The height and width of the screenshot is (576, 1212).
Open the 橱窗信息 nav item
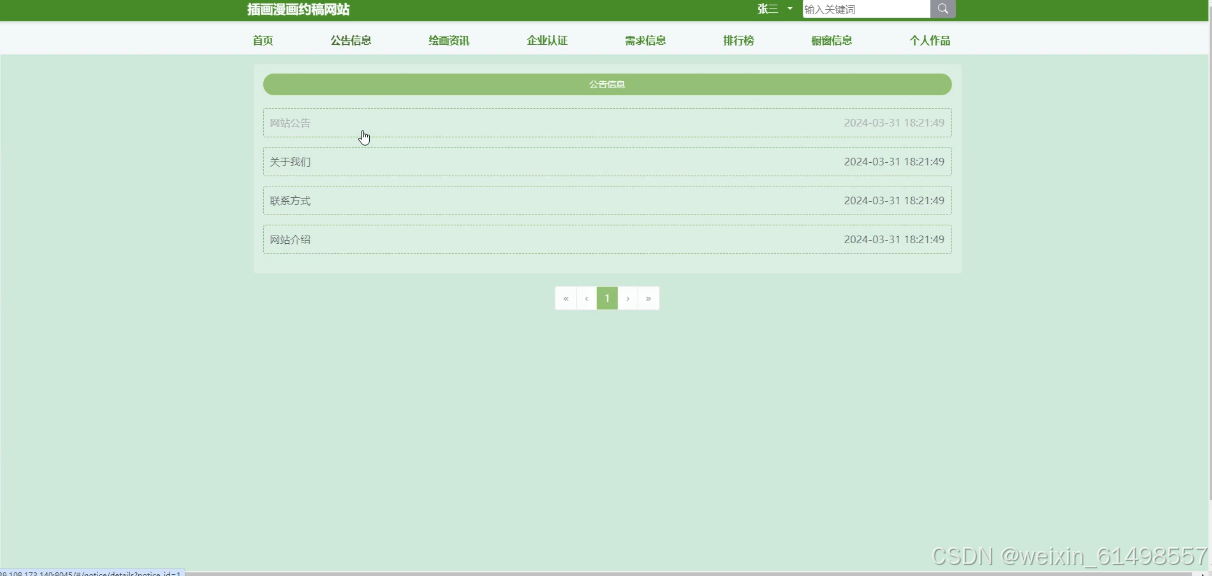tap(832, 41)
